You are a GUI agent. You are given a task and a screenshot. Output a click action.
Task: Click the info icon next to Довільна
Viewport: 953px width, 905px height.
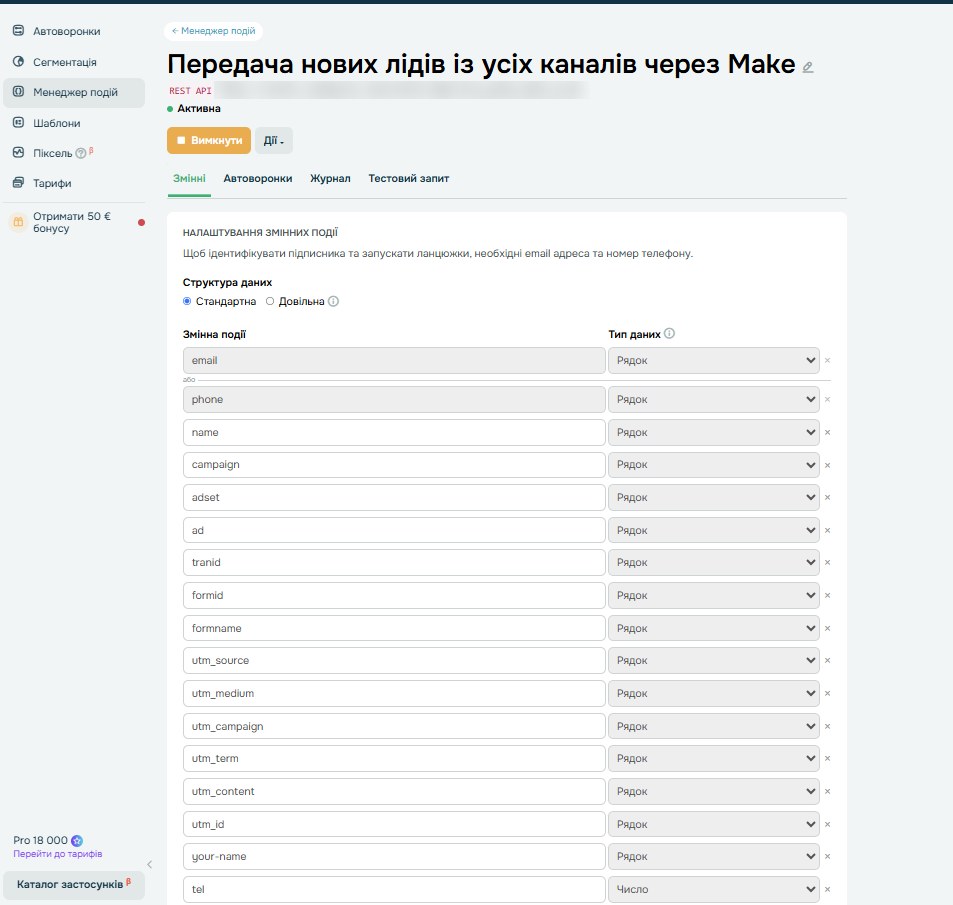333,301
